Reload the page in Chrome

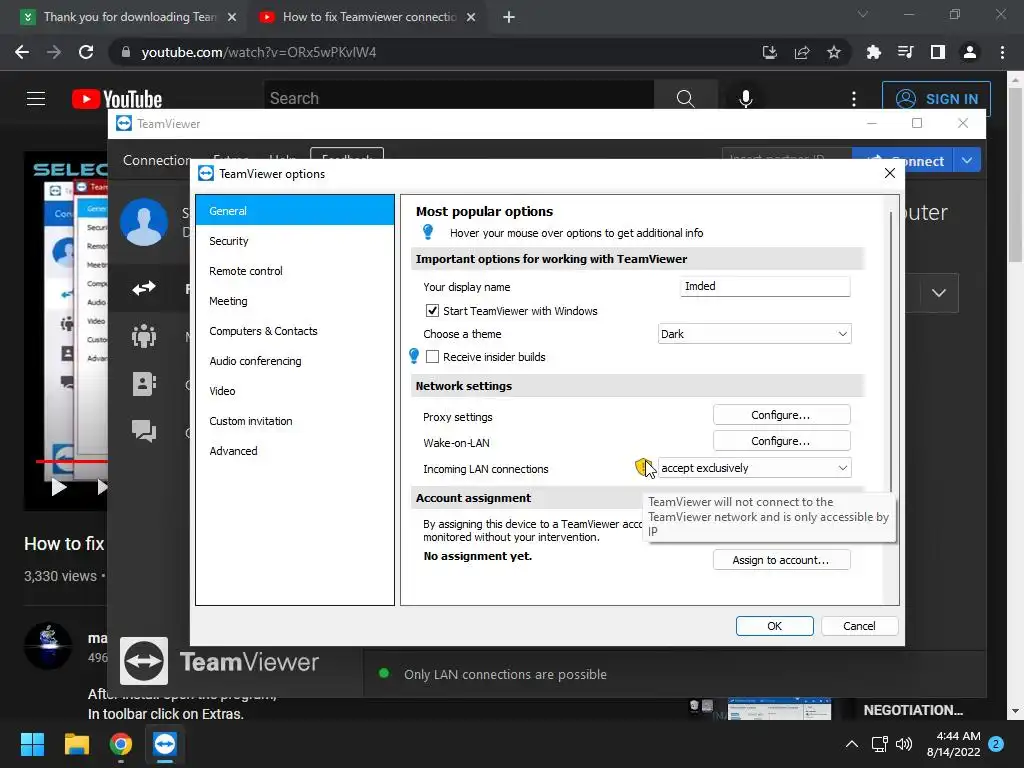[x=86, y=52]
